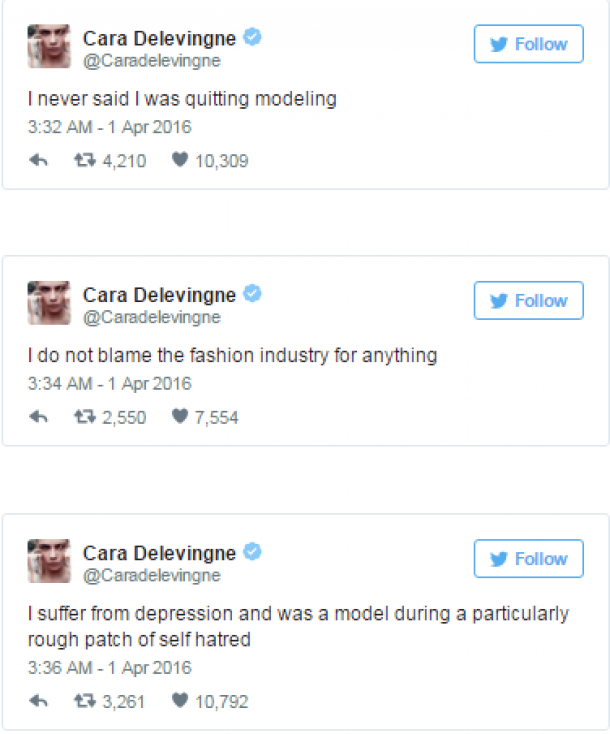Retweet the 'quitting modeling' tweet
Screen dimensions: 610x734
click(x=85, y=160)
